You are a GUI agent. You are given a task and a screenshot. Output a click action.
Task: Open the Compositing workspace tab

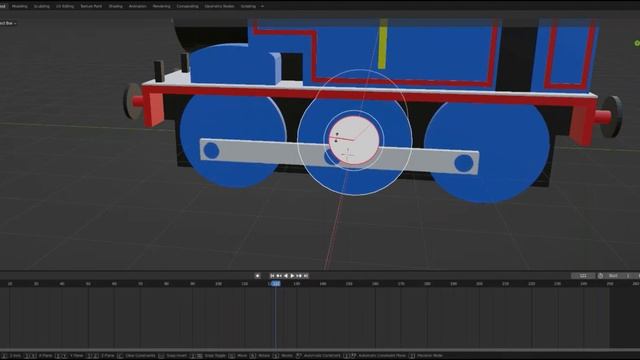click(187, 6)
